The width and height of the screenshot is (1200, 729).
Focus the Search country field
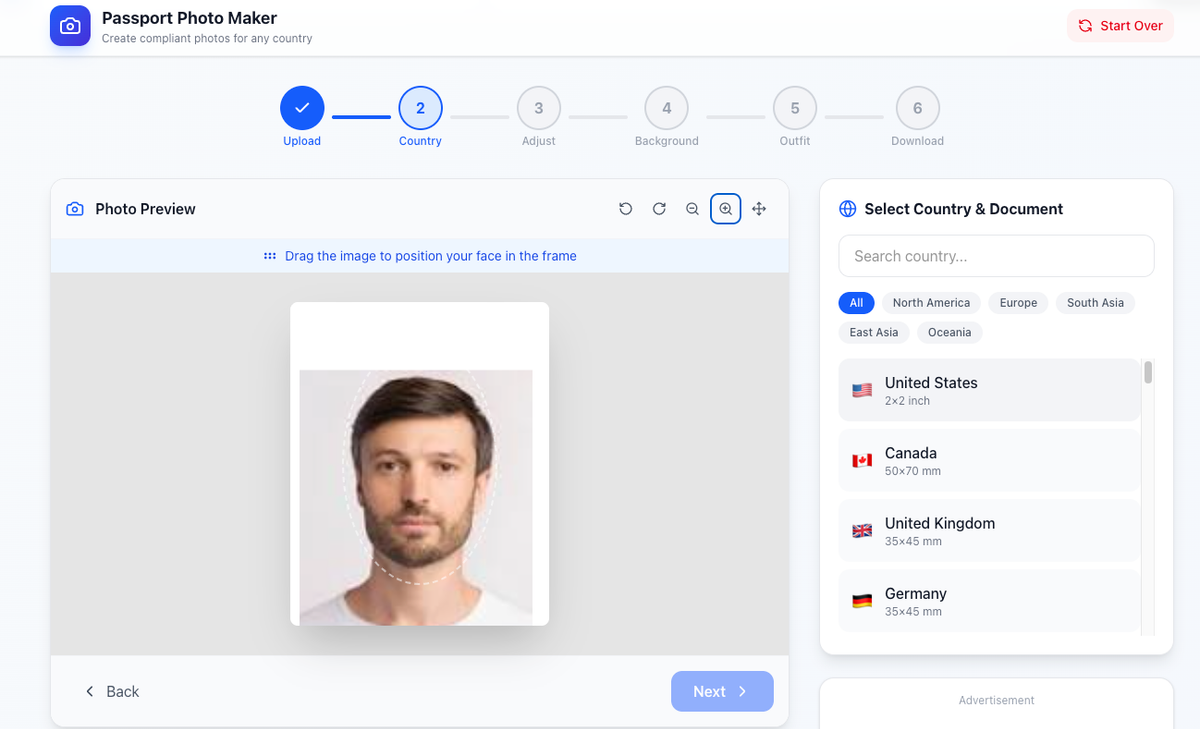coord(996,256)
